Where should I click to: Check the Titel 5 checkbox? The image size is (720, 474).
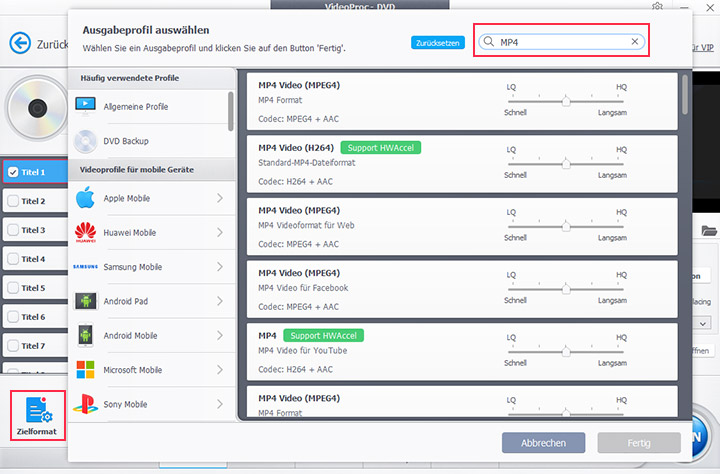pyautogui.click(x=13, y=288)
